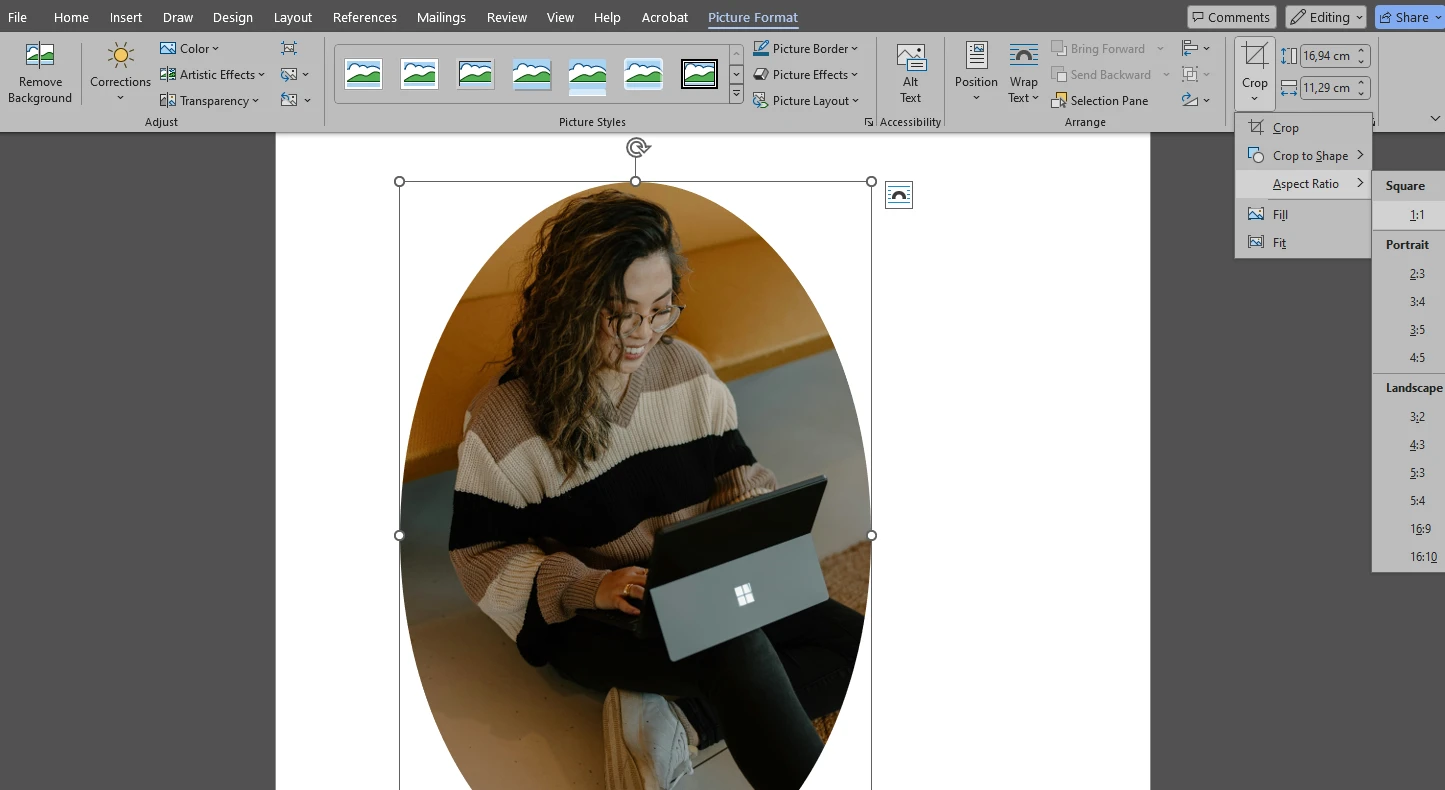
Task: Open the Position dropdown
Action: point(976,72)
